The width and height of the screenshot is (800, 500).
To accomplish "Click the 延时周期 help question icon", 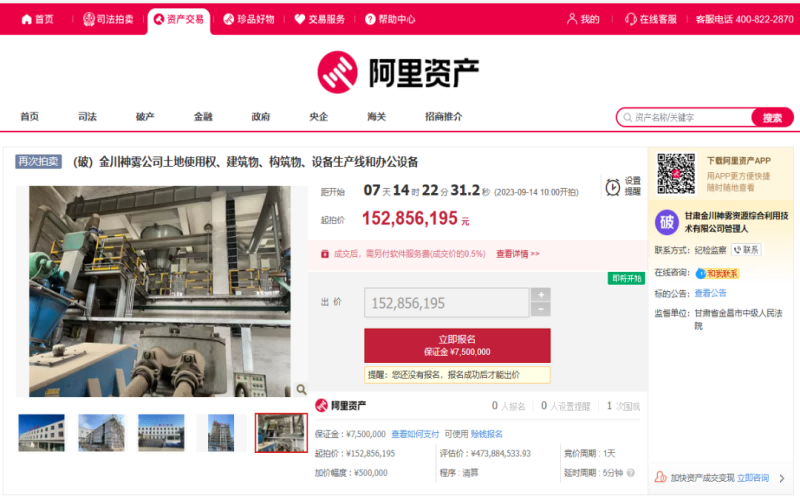I will coord(631,472).
